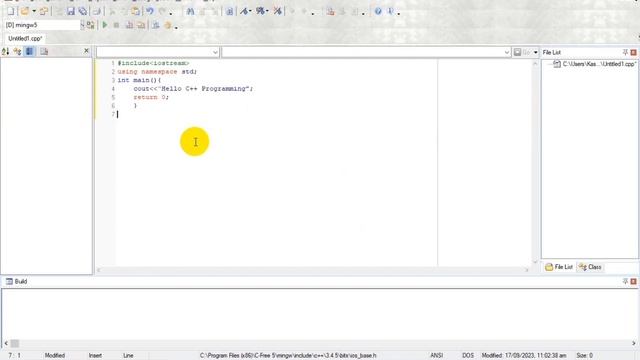Click the greyed Go button
This screenshot has width=640, height=360.
tap(527, 52)
